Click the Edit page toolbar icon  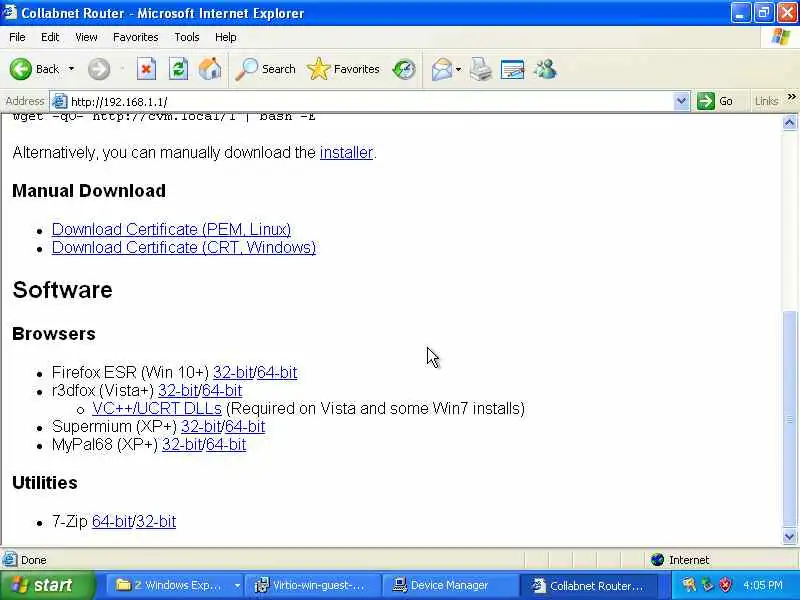point(512,69)
